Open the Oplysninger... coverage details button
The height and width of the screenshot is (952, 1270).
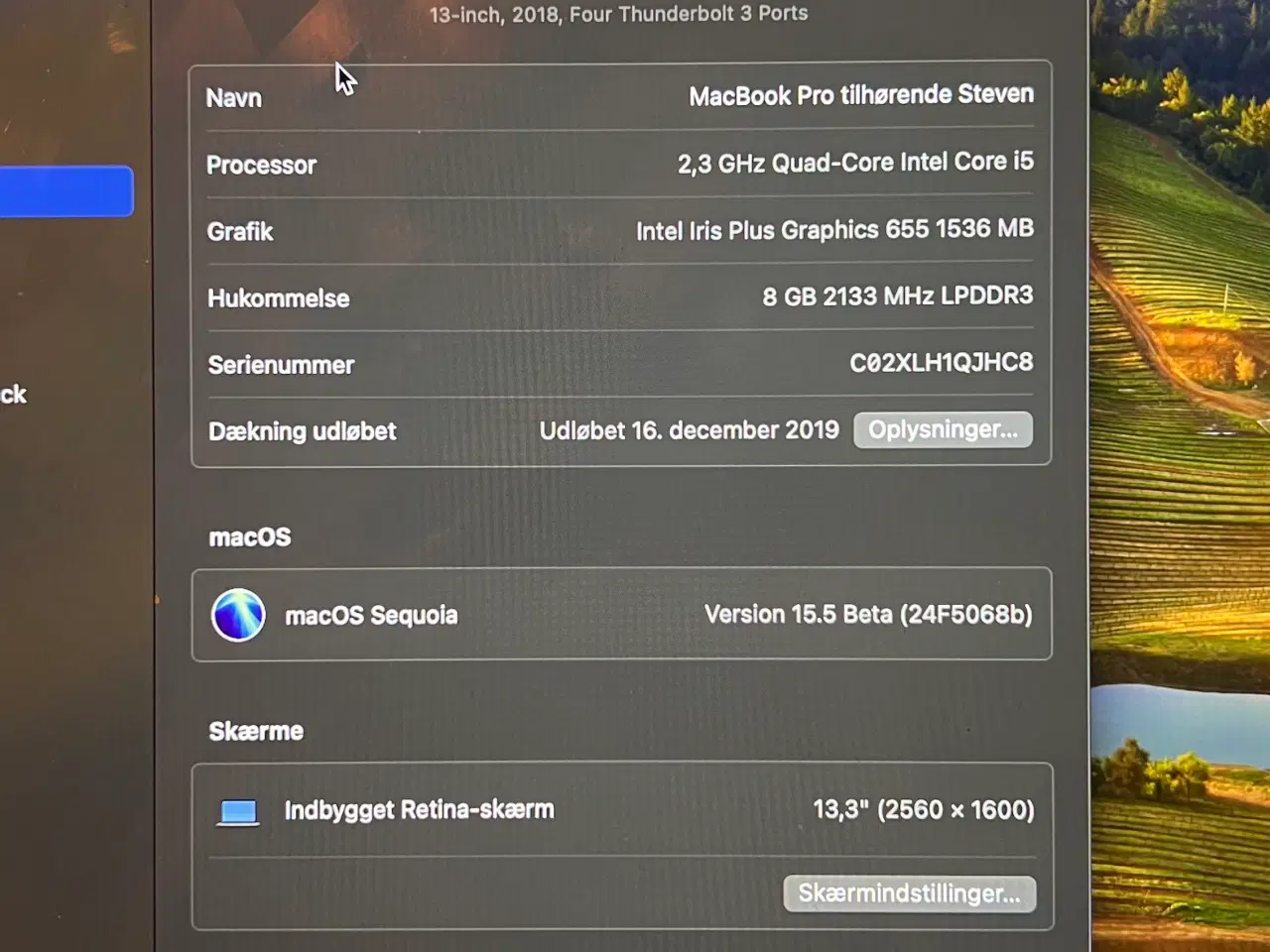click(x=943, y=429)
